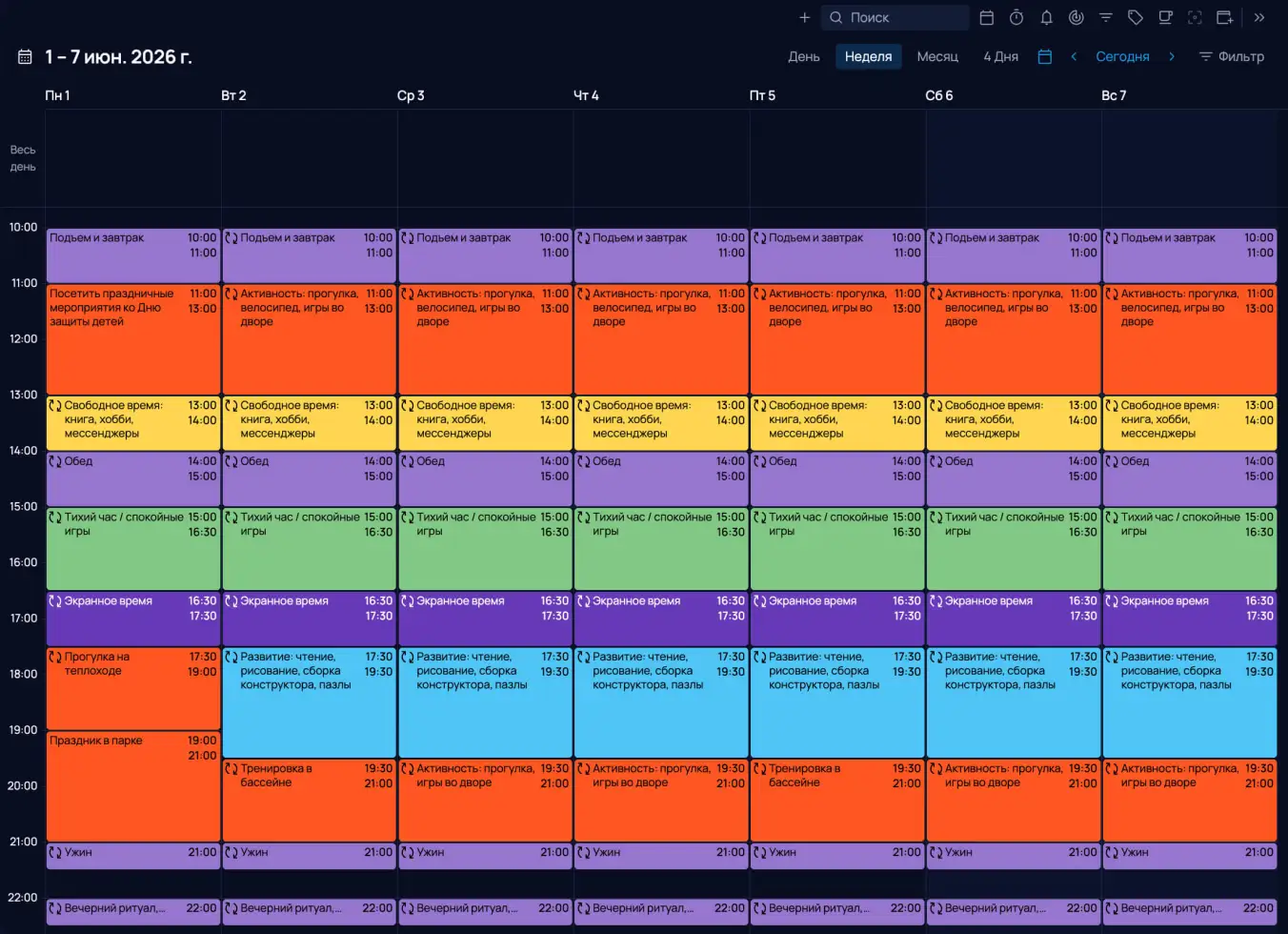The height and width of the screenshot is (934, 1288).
Task: Open the timer stopwatch icon
Action: pos(1016,17)
